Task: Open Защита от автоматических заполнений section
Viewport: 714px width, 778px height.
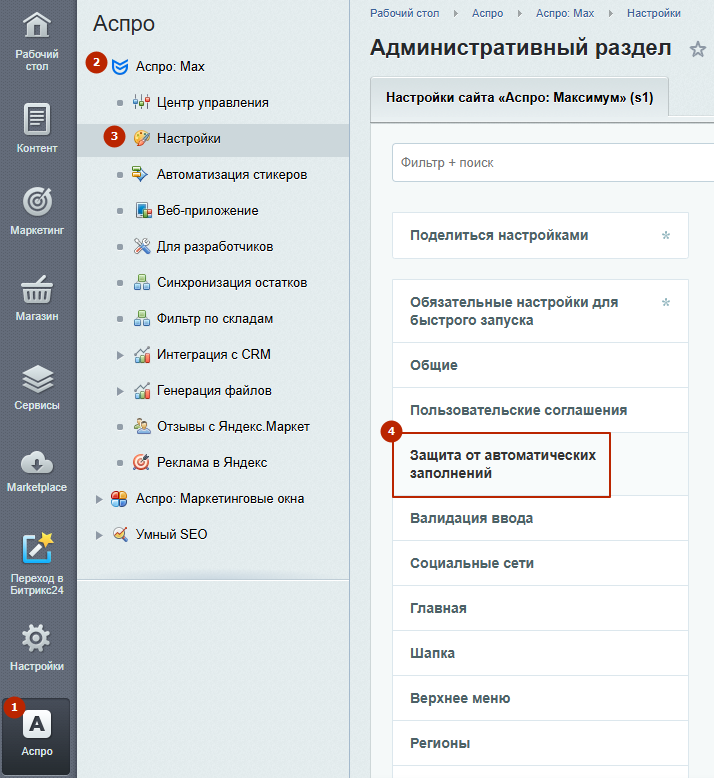Action: tap(501, 464)
